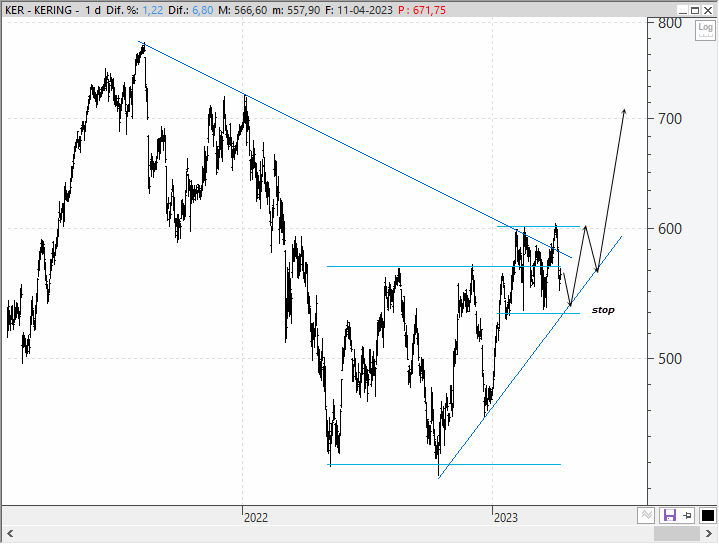Click the minimum value m: 557,90
Screen dimensions: 719x544
click(x=296, y=10)
